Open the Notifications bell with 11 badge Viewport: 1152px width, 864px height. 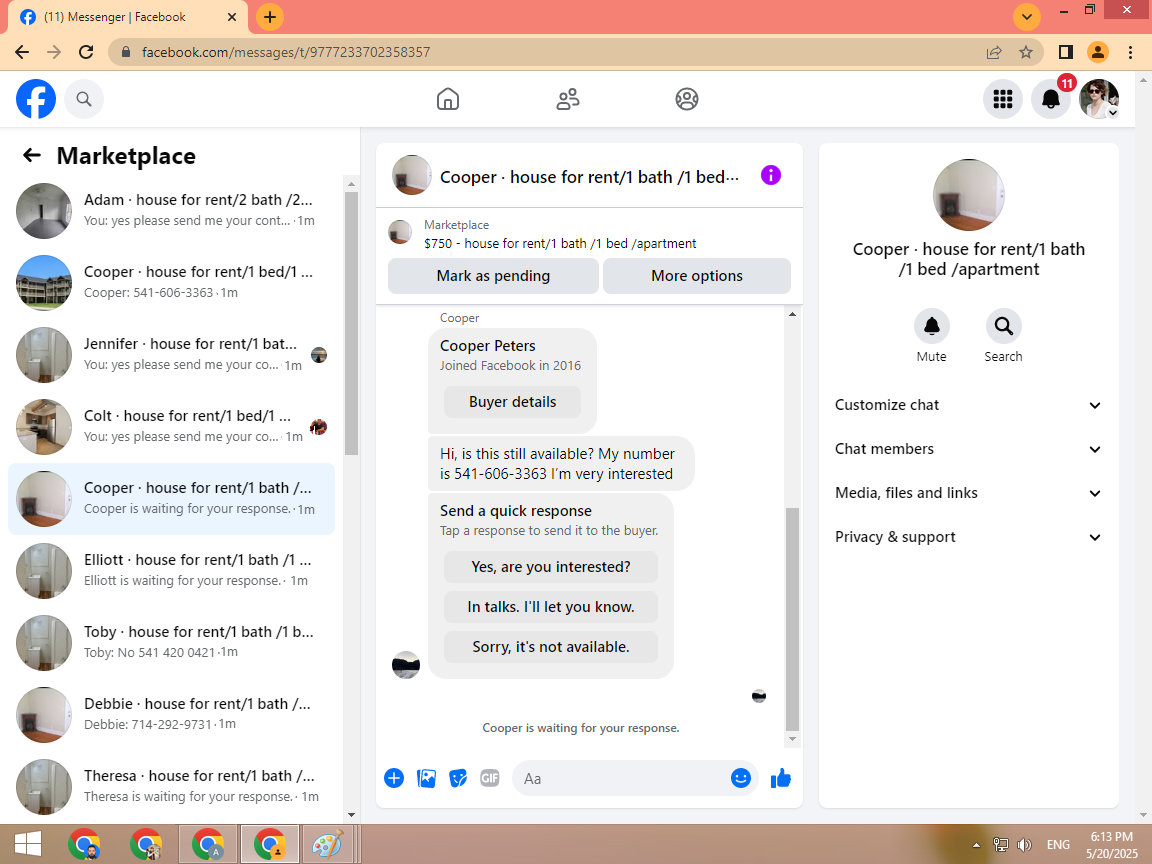[1051, 99]
